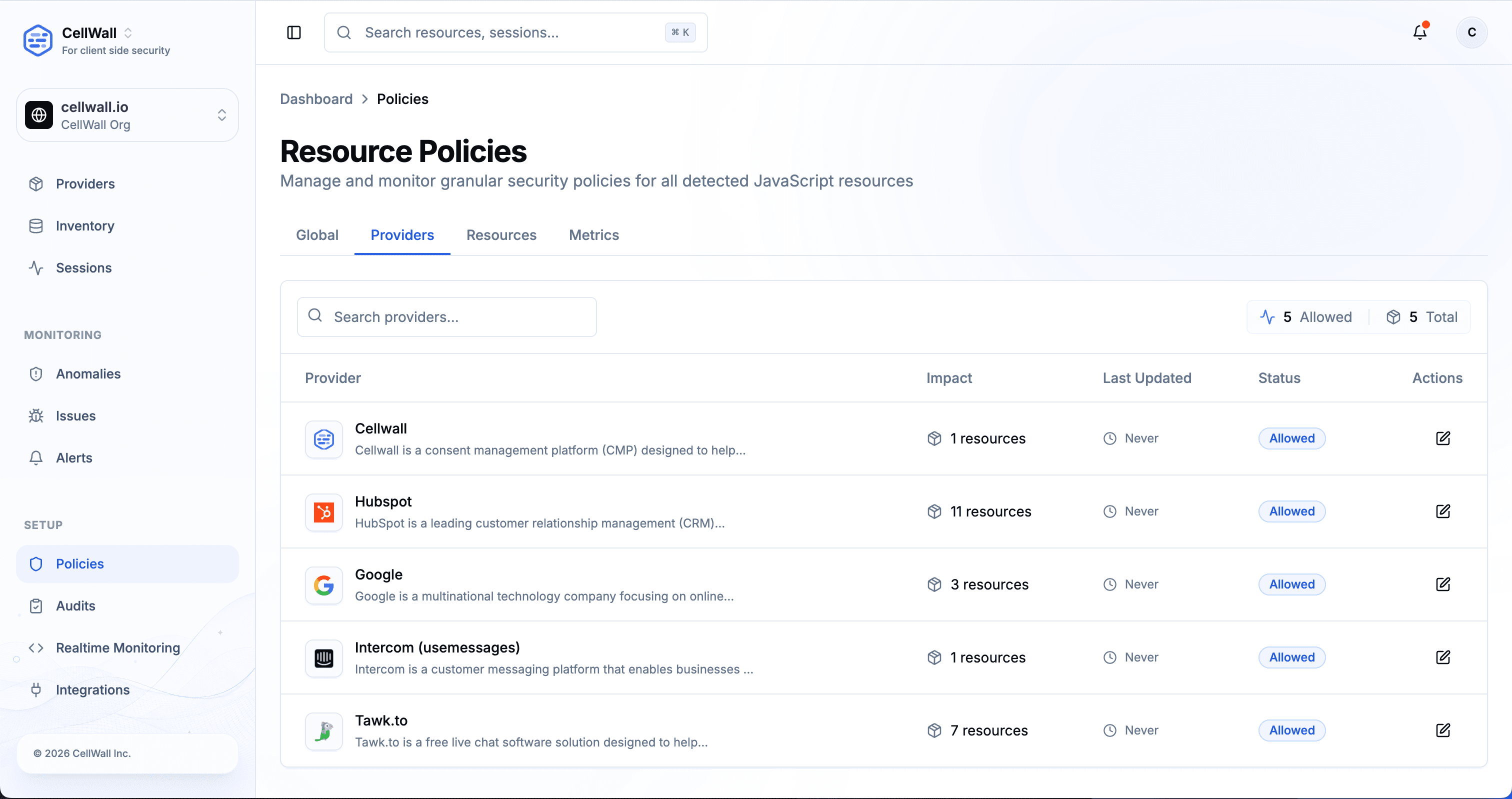This screenshot has height=799, width=1512.
Task: Click the Search providers field
Action: (x=446, y=317)
